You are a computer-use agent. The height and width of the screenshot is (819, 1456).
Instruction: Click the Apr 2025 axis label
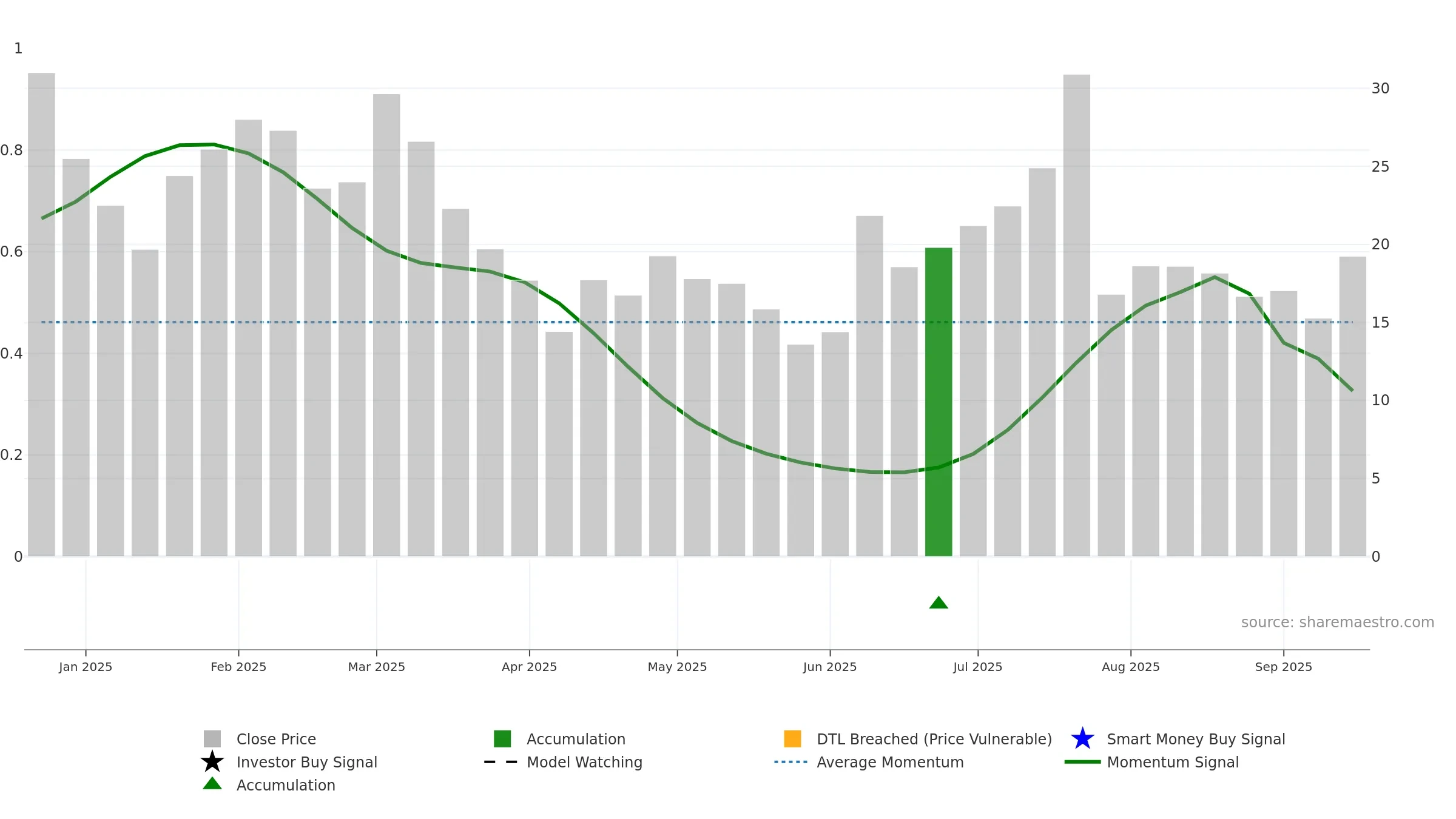tap(530, 667)
